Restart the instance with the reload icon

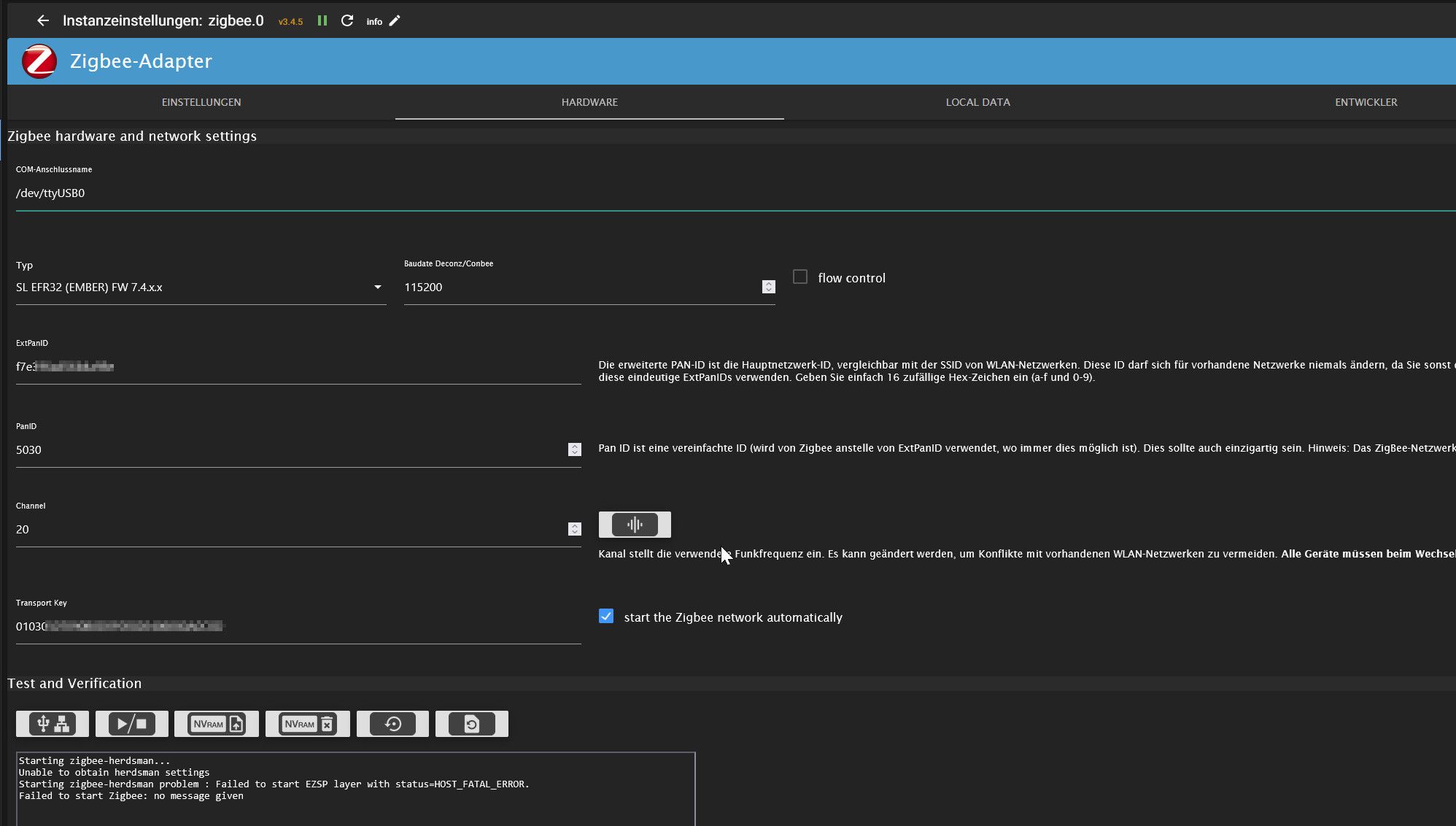[347, 21]
